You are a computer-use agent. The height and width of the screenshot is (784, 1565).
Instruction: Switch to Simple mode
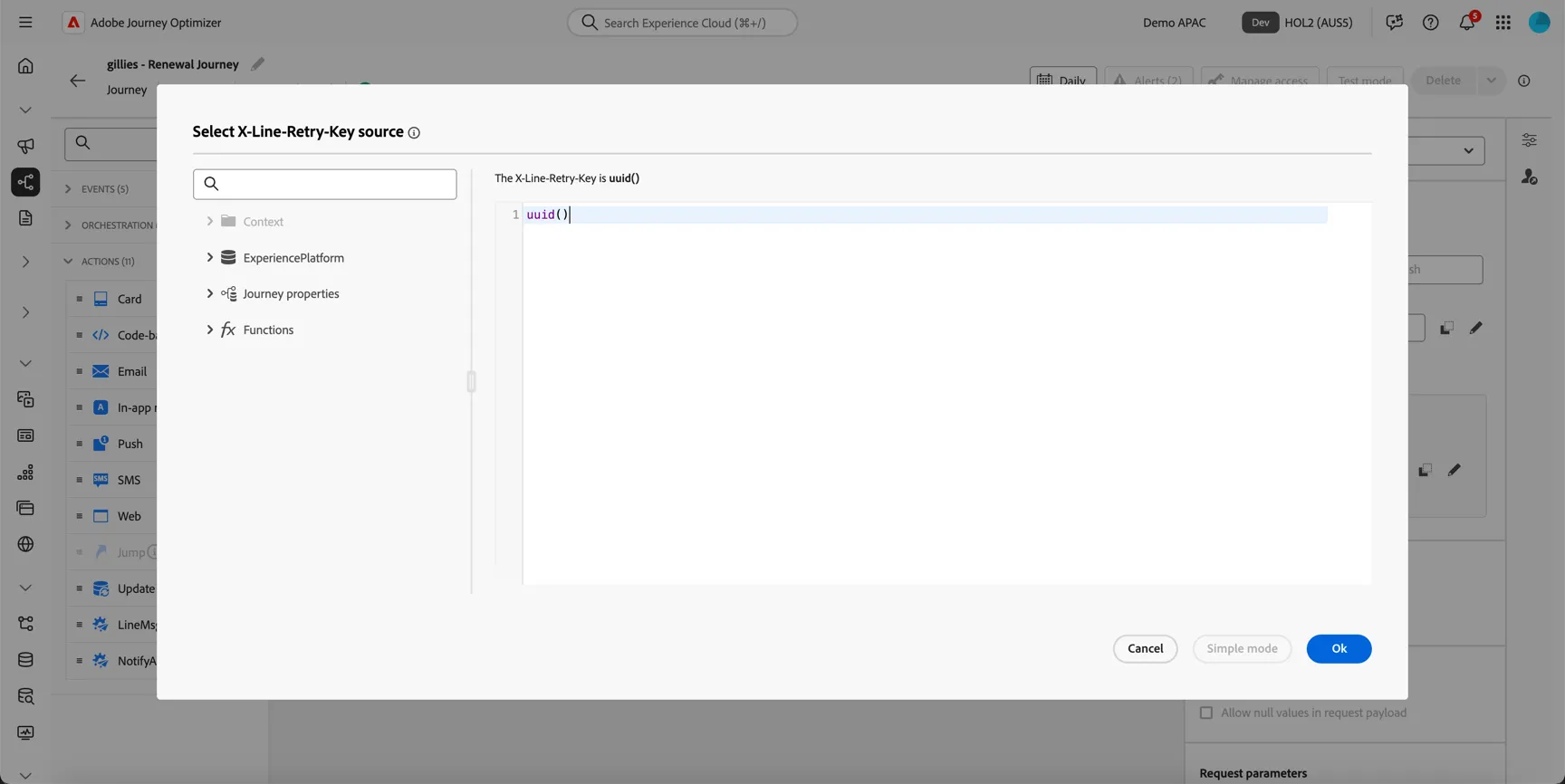[1242, 649]
